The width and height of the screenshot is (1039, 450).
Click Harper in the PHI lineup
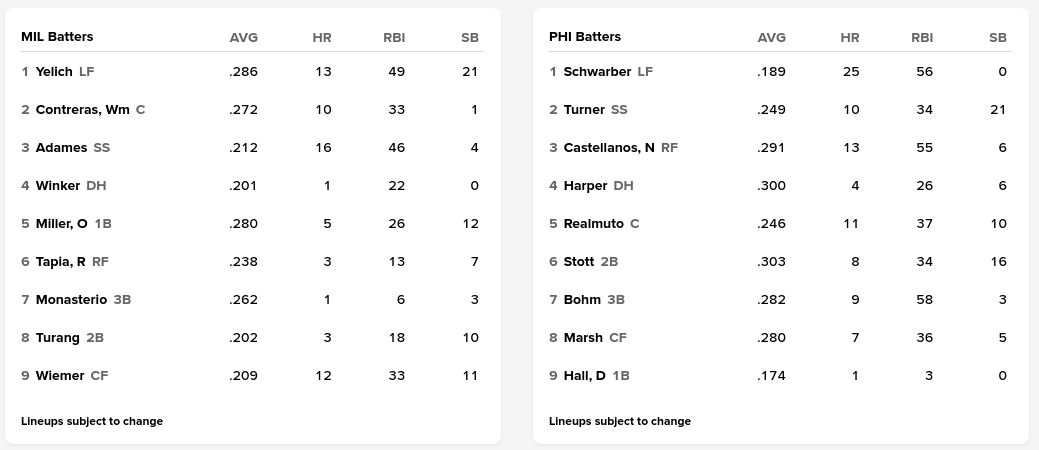[585, 186]
